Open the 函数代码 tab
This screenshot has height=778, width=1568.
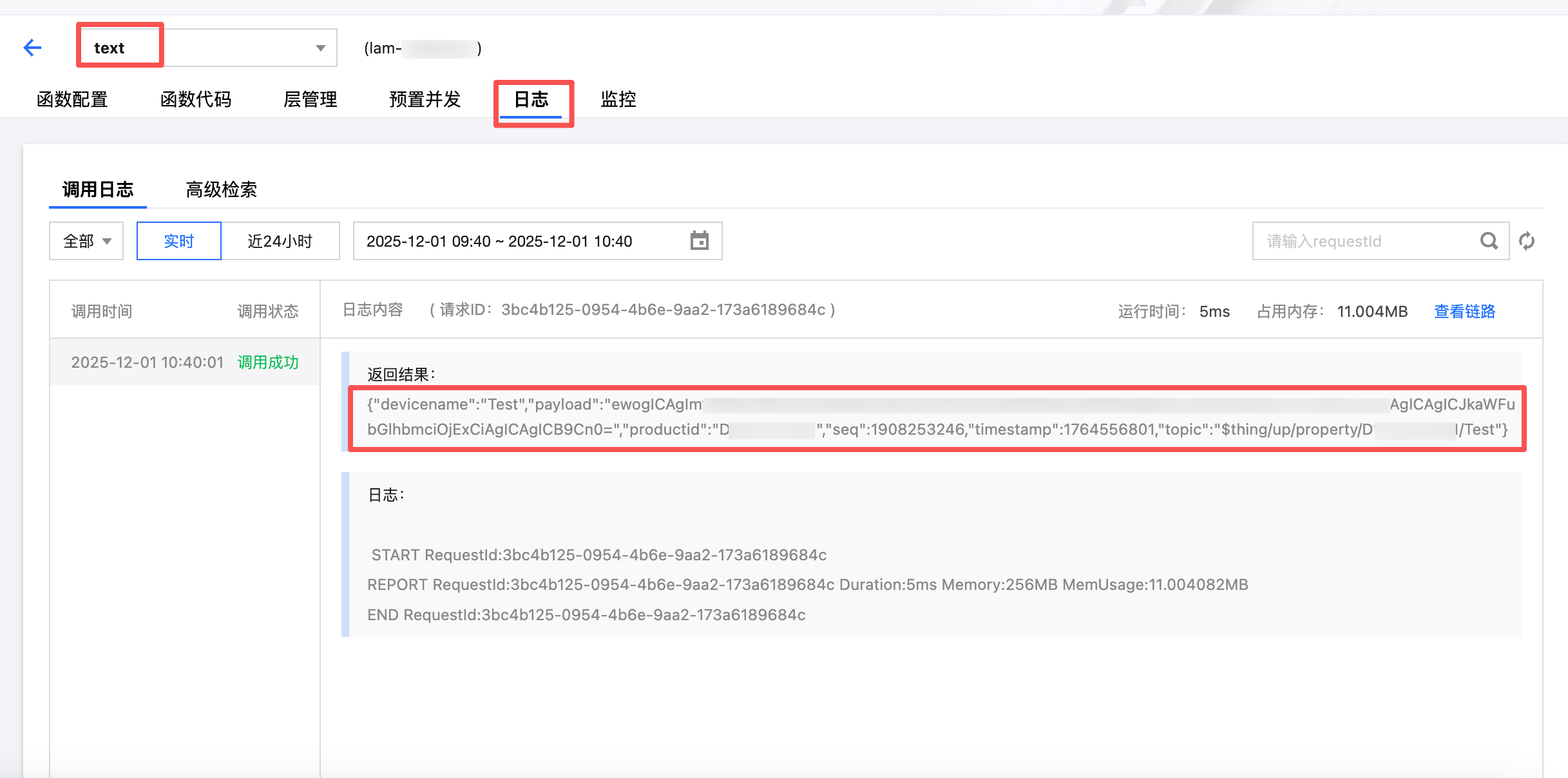click(x=195, y=99)
